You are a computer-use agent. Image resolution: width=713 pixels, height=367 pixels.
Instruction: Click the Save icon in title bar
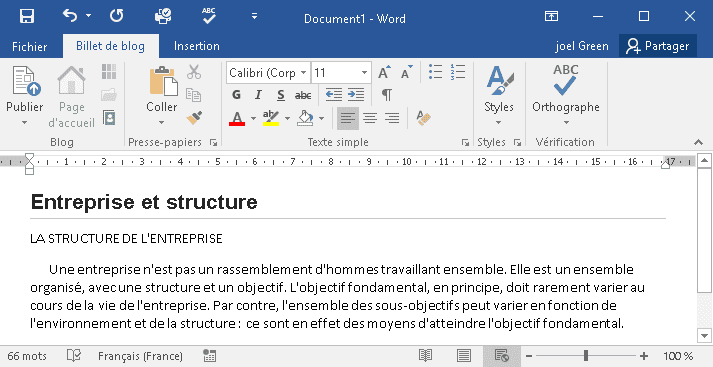(27, 17)
